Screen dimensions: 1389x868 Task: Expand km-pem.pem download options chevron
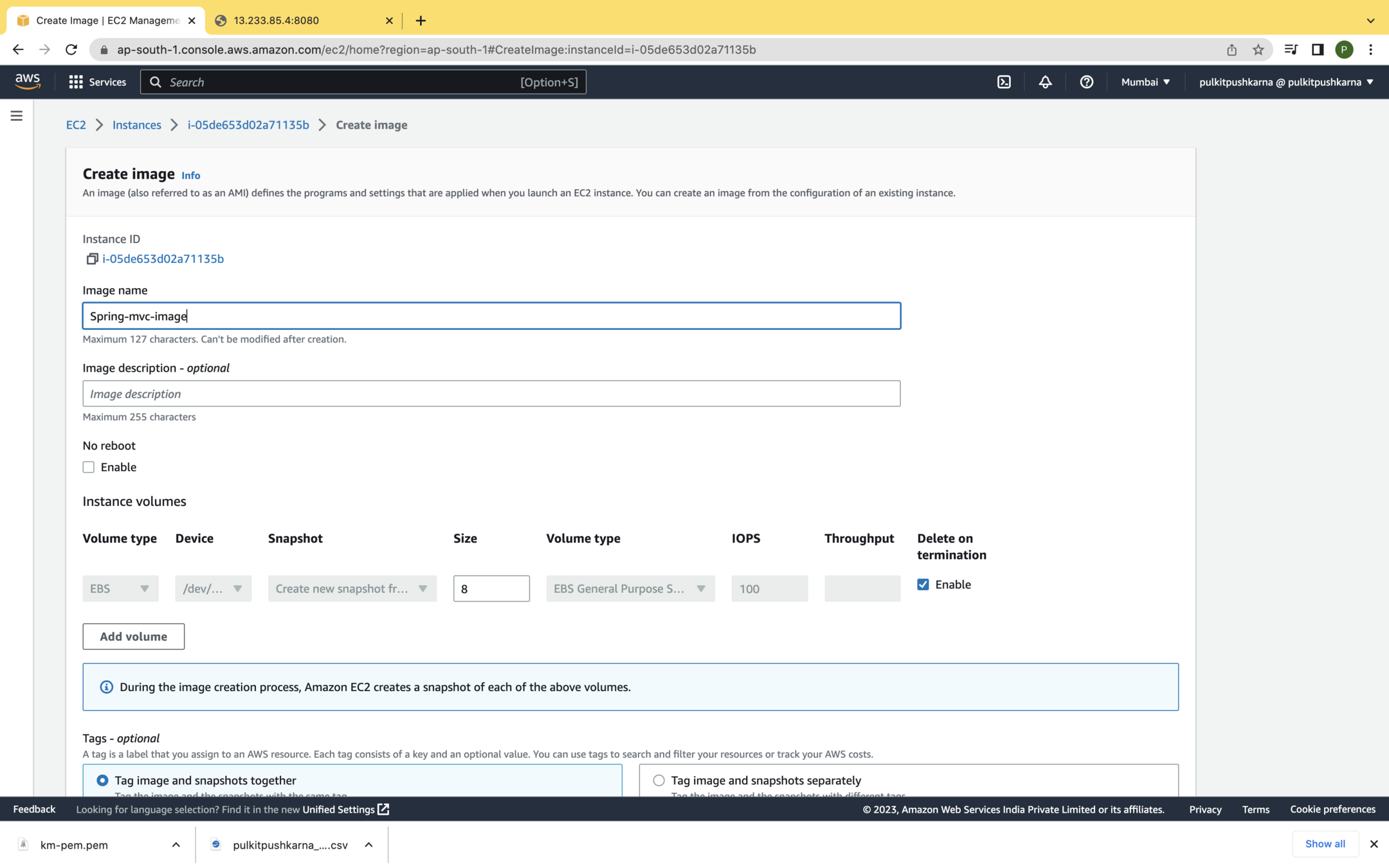point(176,845)
